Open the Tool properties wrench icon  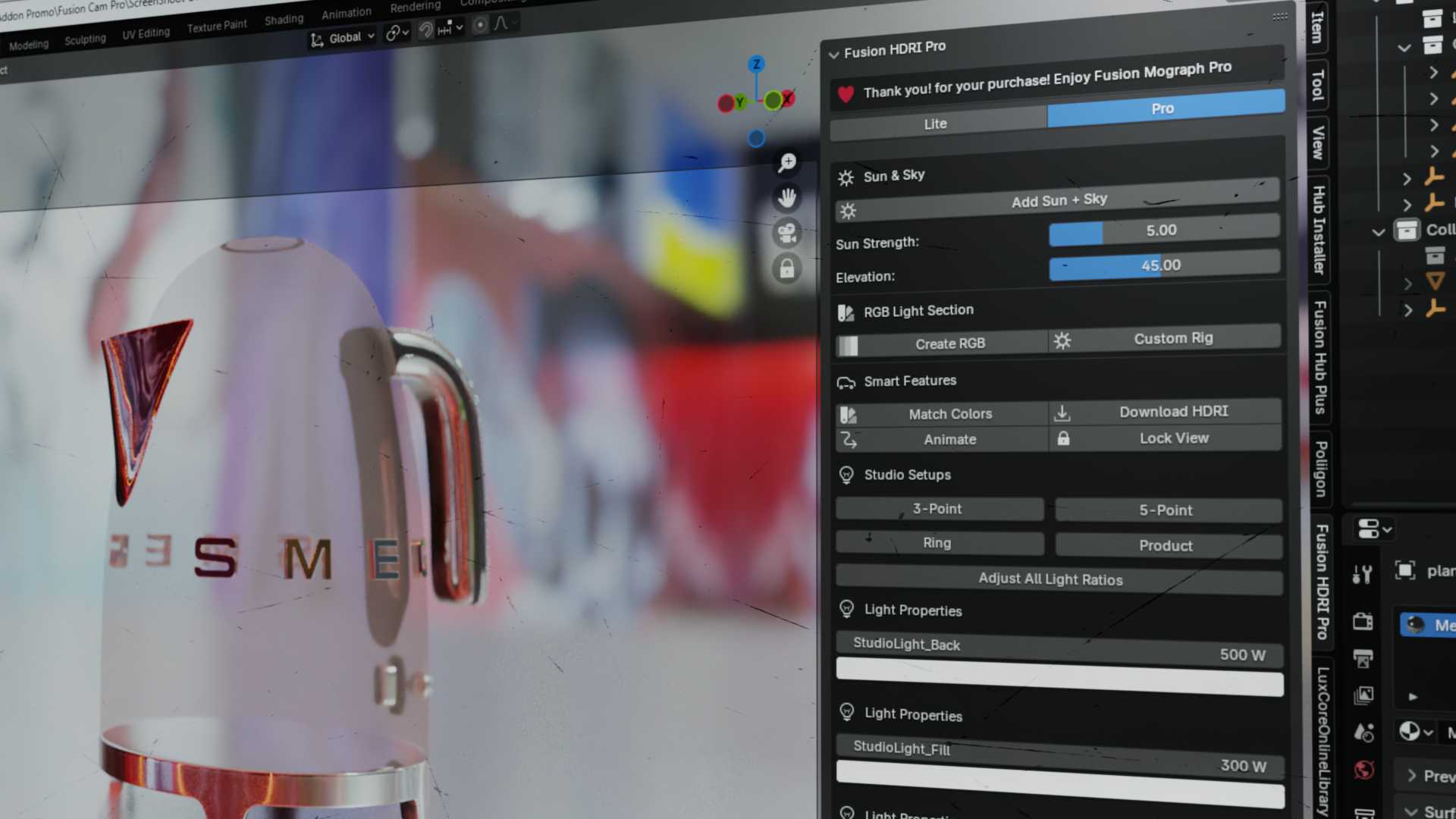1362,574
